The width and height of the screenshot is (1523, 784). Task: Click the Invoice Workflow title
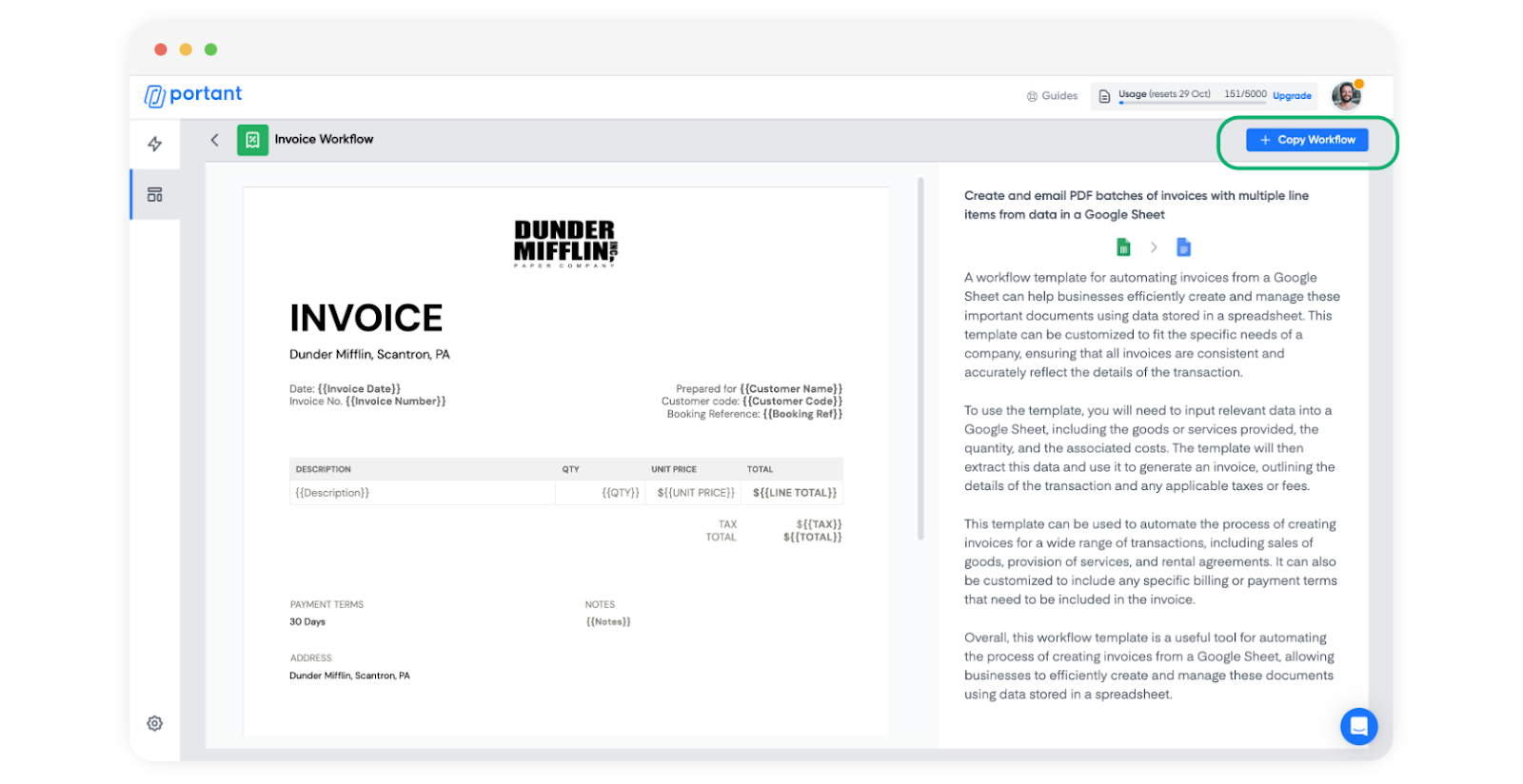(324, 140)
